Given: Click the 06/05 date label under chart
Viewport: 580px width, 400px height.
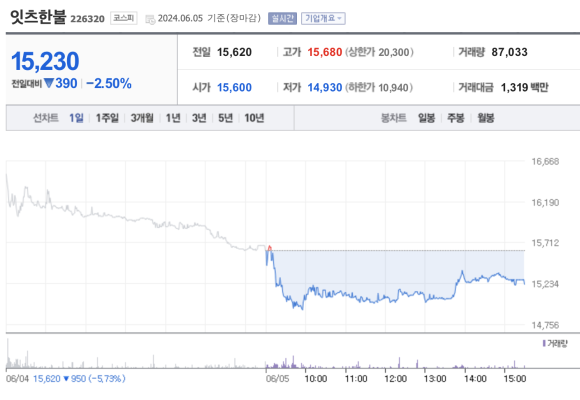Looking at the screenshot, I should point(277,379).
